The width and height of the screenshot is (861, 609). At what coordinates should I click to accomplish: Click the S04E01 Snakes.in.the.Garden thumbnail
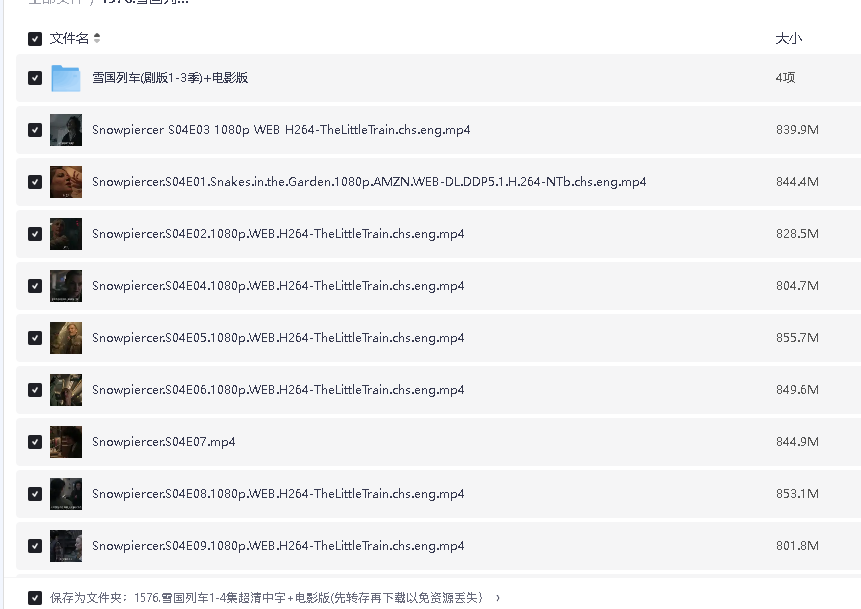pos(65,181)
